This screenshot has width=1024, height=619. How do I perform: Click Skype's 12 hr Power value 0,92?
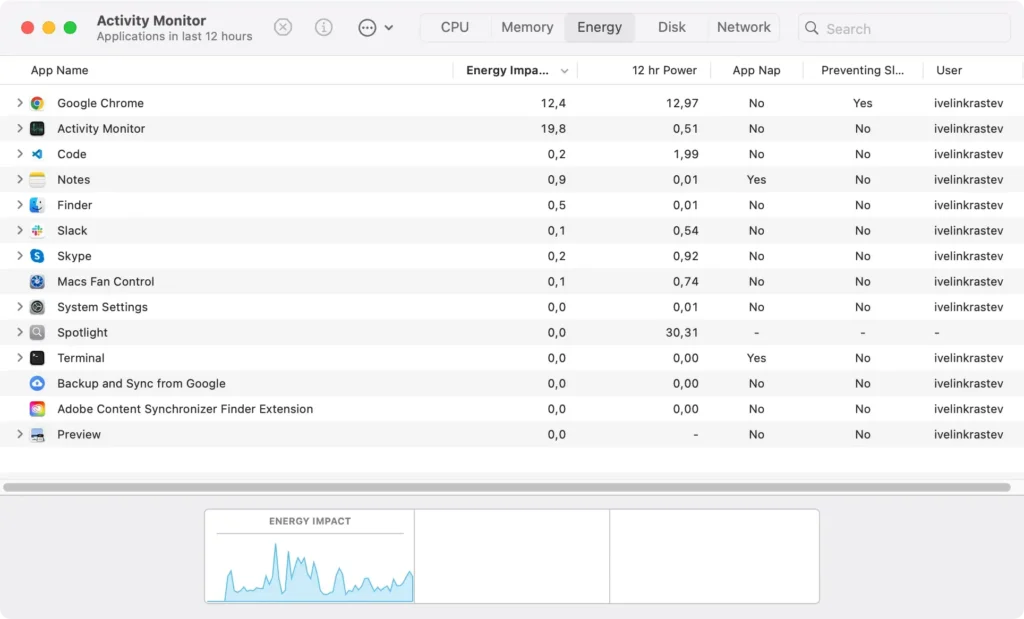point(686,256)
